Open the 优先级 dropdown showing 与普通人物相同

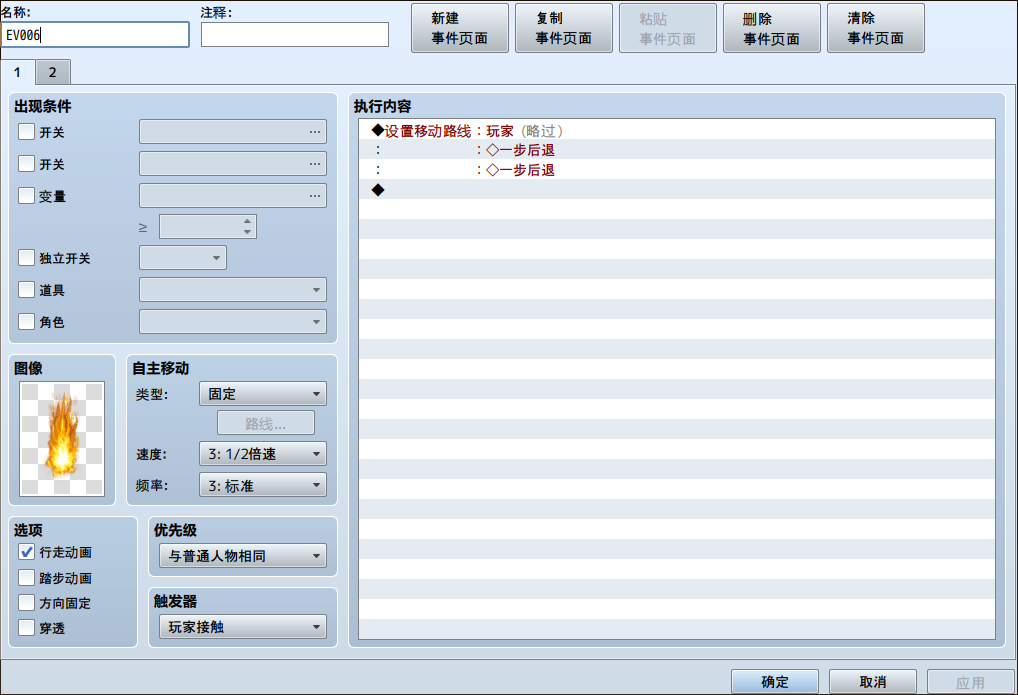click(243, 556)
